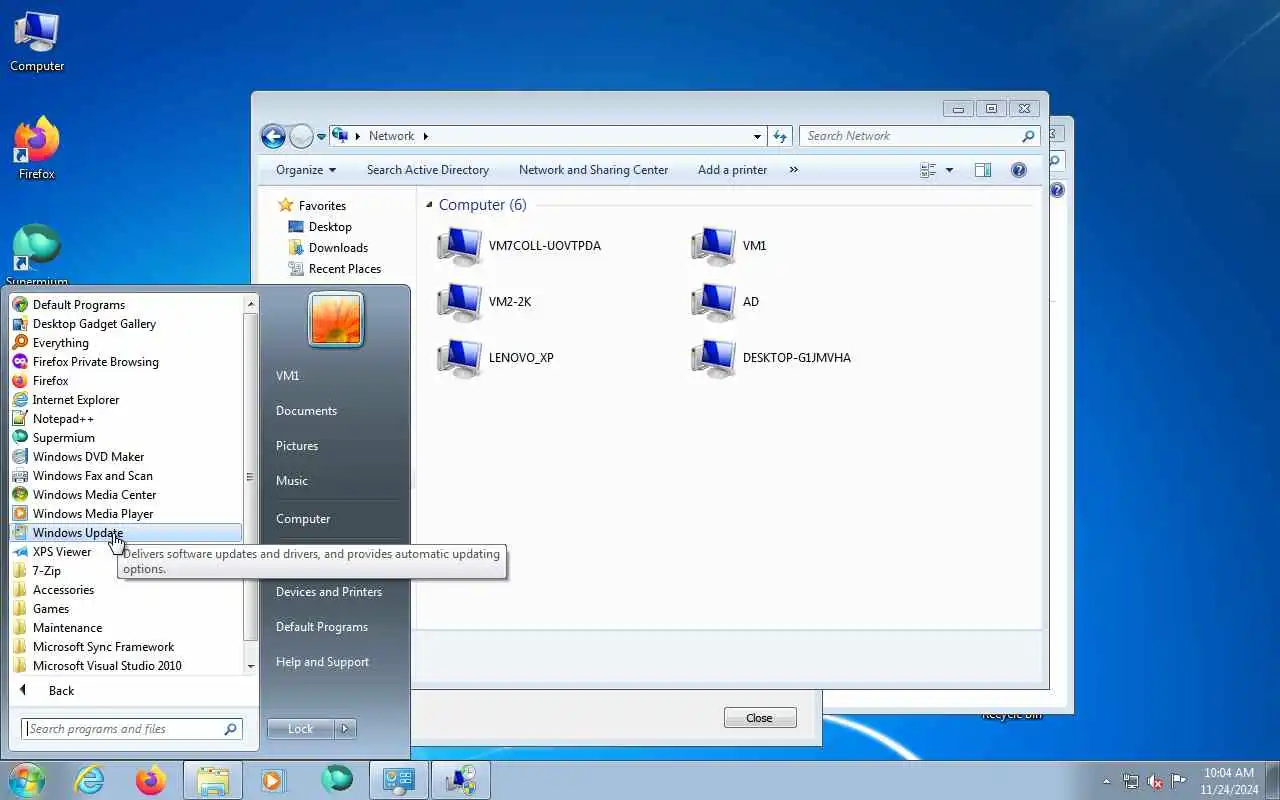Click the Windows Start orb
The width and height of the screenshot is (1280, 800).
[26, 780]
